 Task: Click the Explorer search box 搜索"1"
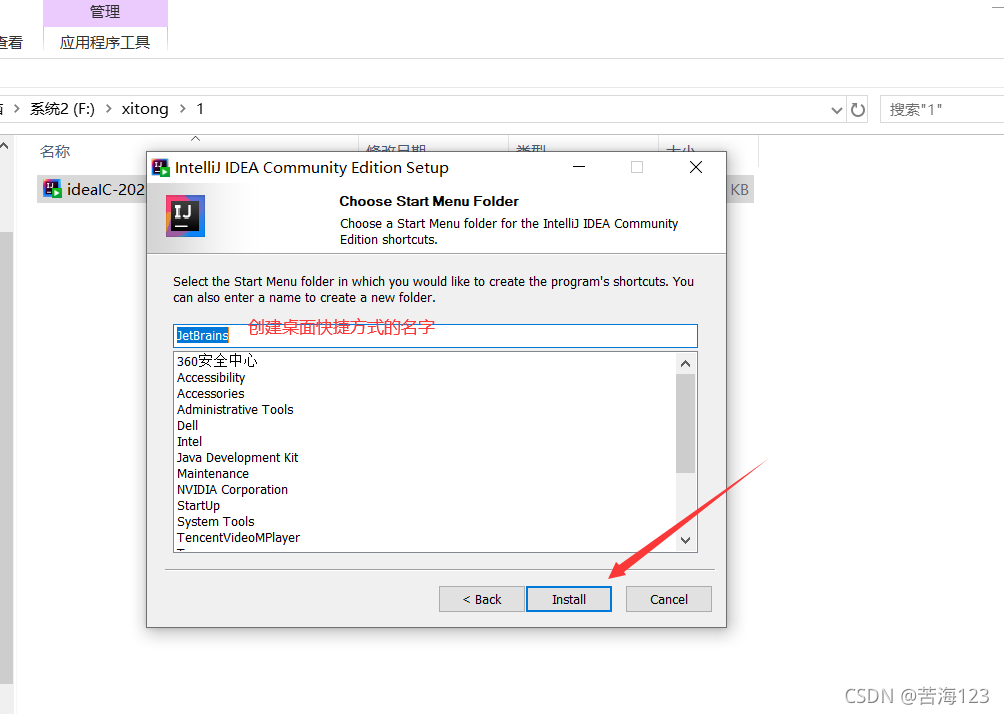942,110
